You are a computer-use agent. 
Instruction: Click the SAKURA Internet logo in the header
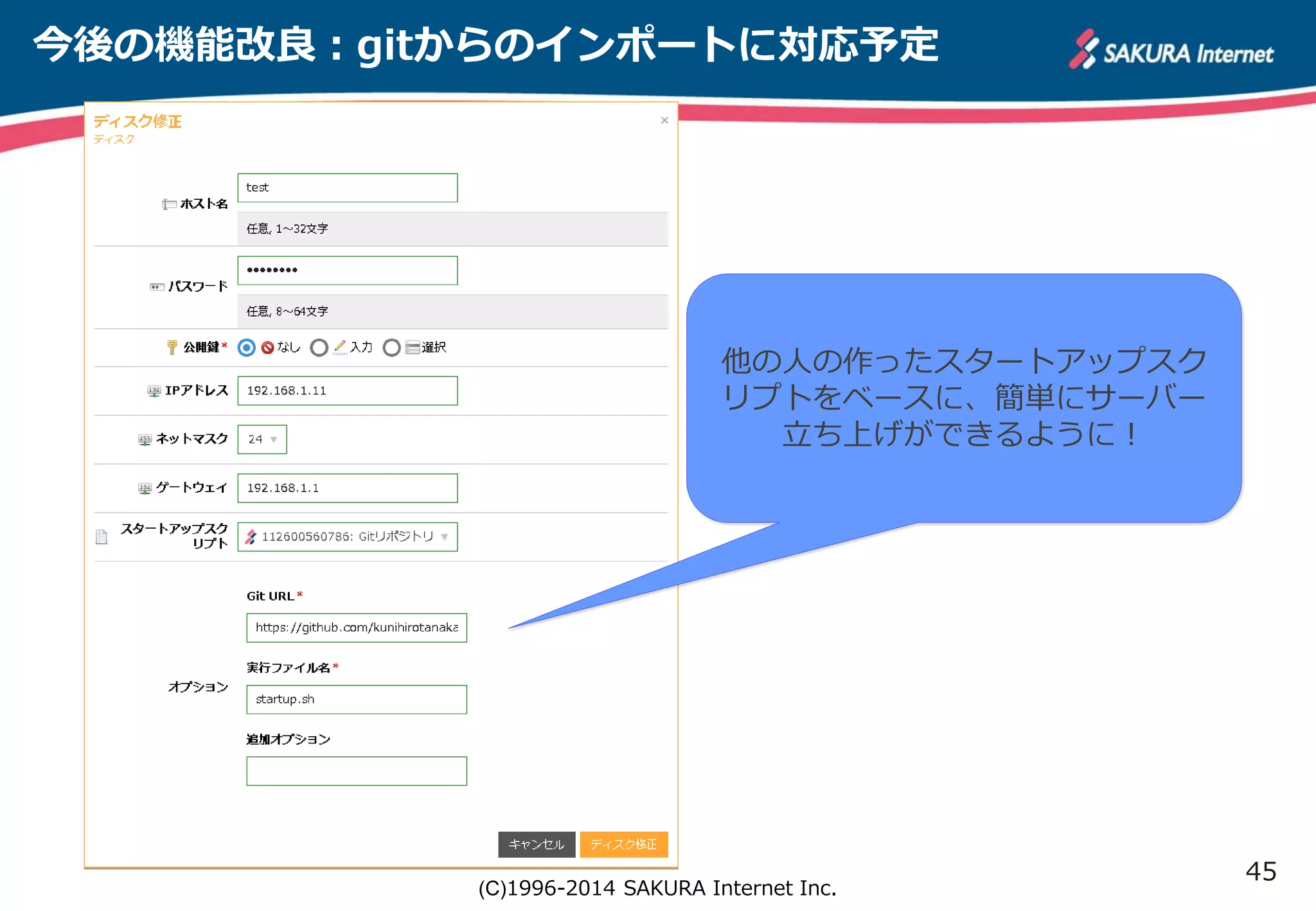[x=1171, y=50]
